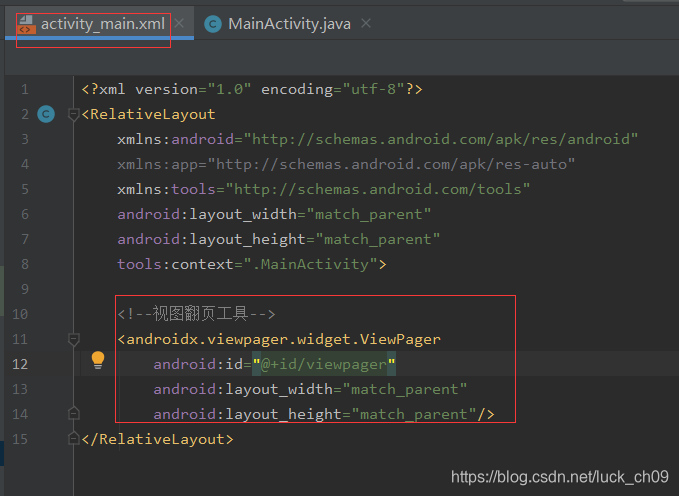This screenshot has width=679, height=496.
Task: Click the xmlns:app res-auto line
Action: (346, 164)
